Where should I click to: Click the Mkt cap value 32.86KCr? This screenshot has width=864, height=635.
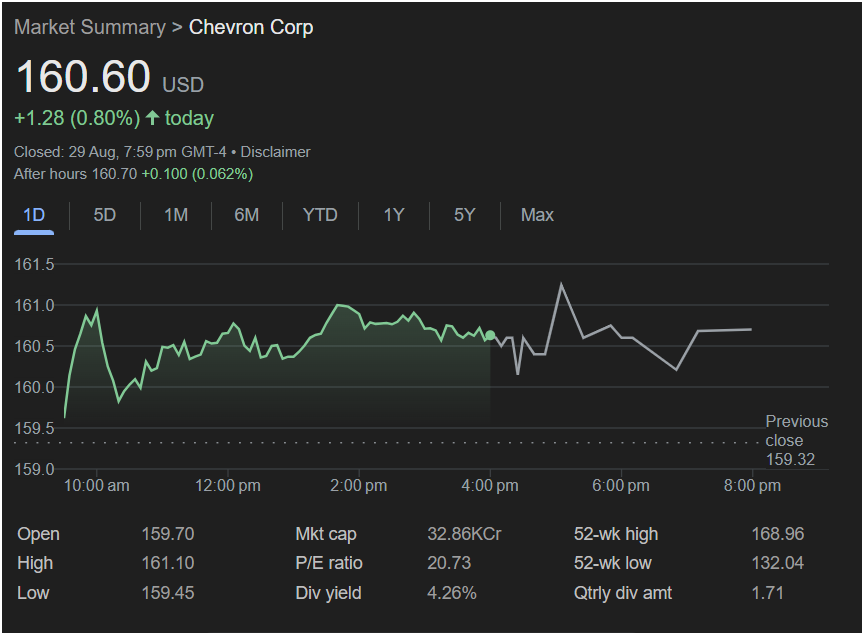pyautogui.click(x=464, y=534)
